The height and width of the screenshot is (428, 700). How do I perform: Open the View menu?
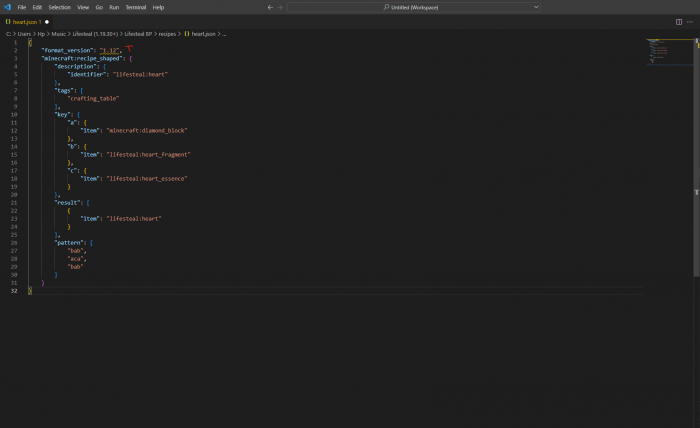pyautogui.click(x=83, y=7)
